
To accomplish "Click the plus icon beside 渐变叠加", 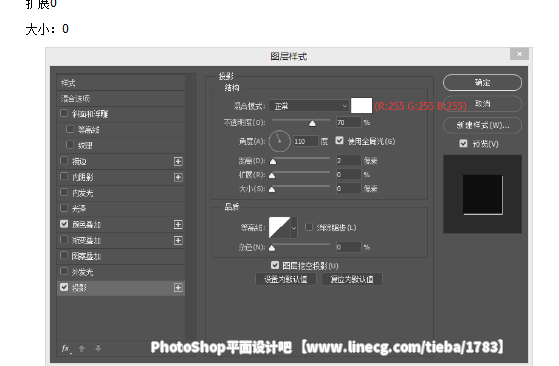I will click(178, 241).
